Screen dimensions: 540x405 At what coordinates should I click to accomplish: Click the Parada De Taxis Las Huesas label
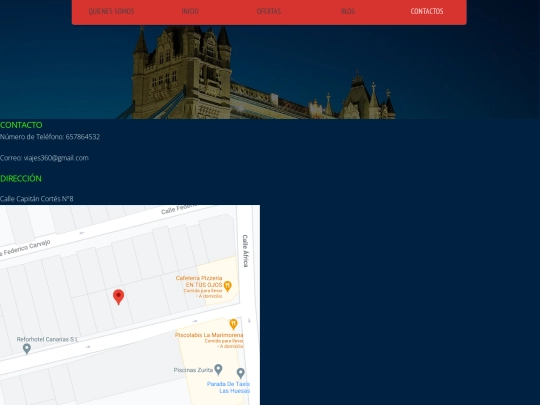click(228, 387)
